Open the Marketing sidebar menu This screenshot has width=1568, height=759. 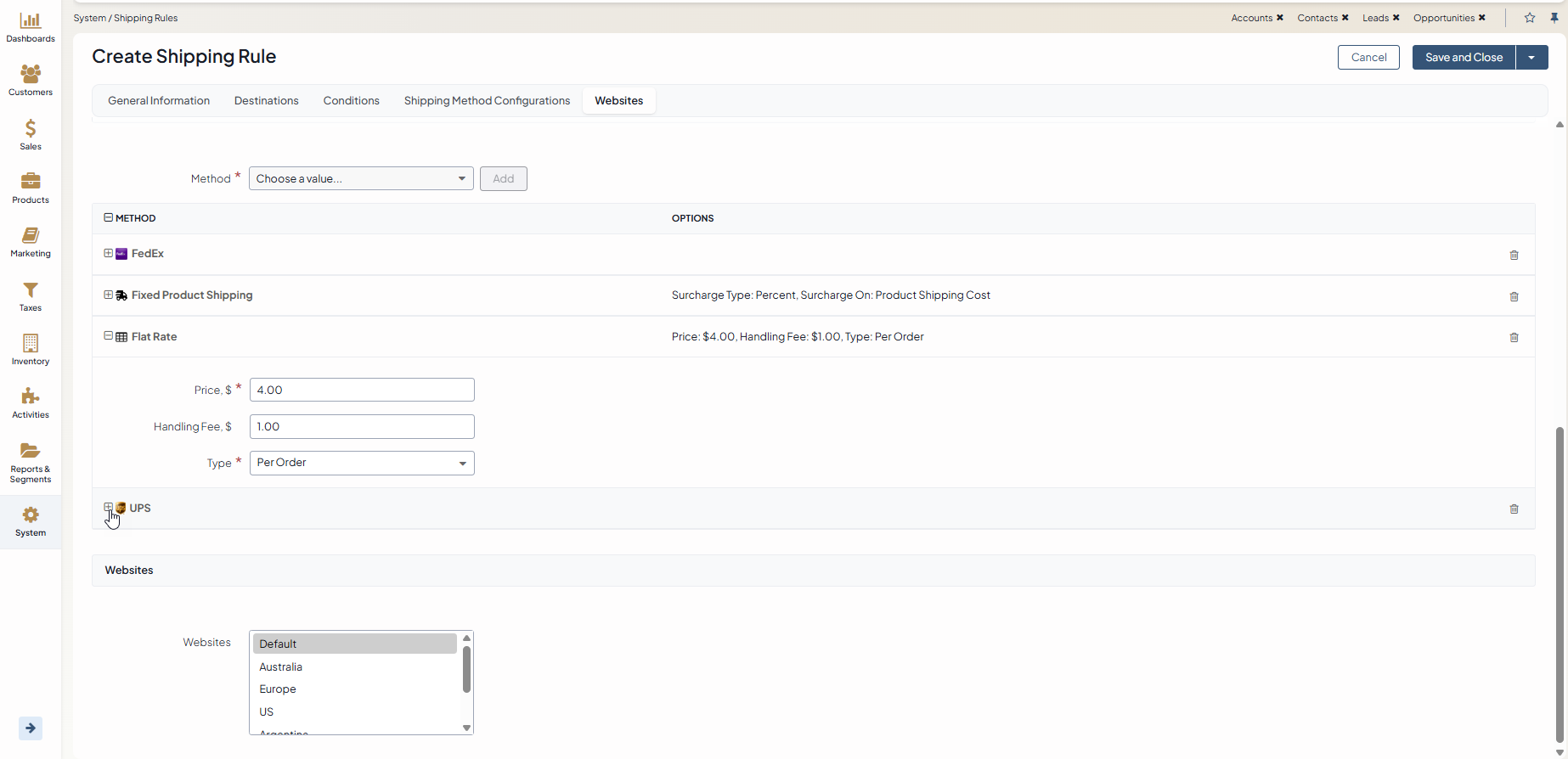click(x=31, y=242)
